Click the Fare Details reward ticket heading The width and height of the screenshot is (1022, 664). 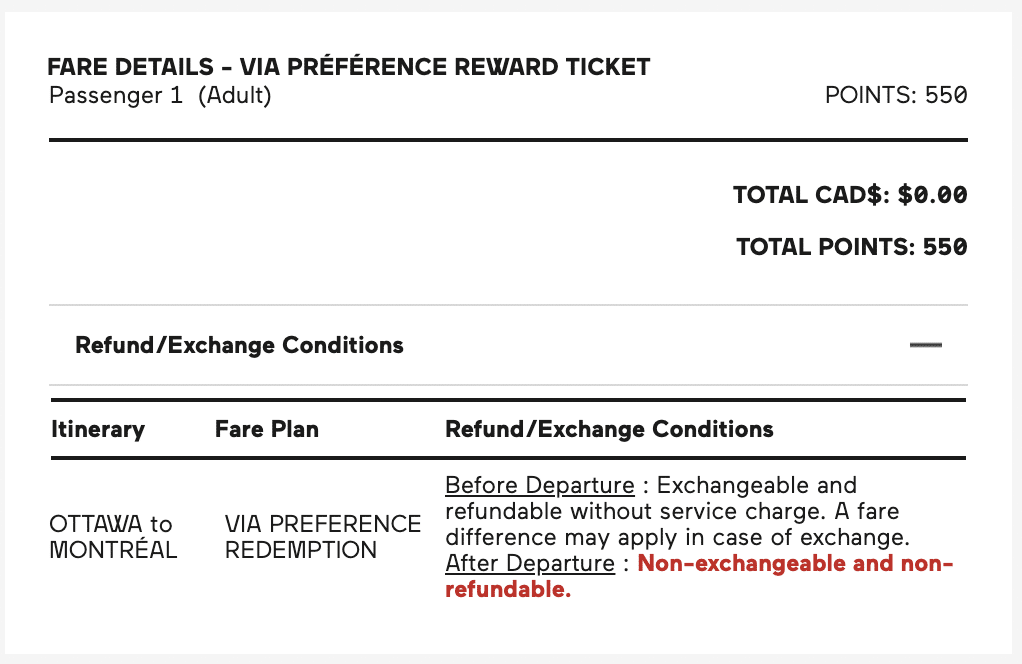tap(349, 68)
